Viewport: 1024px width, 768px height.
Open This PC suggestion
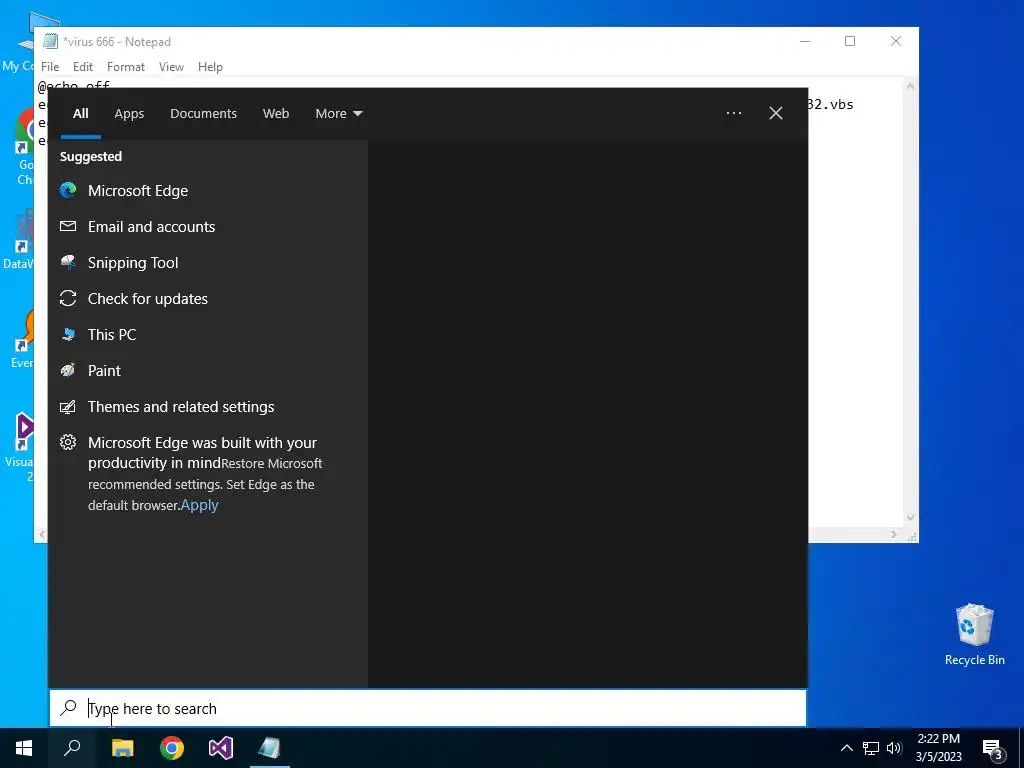click(x=208, y=334)
